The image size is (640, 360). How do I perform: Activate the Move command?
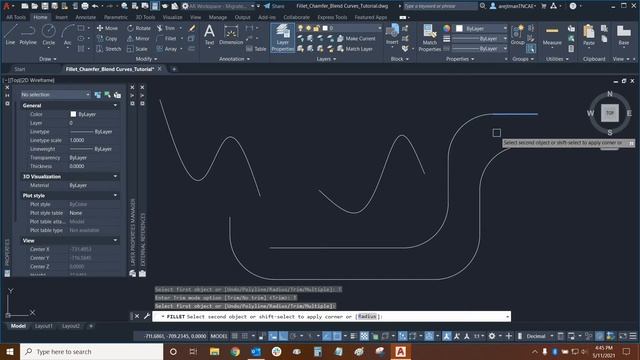[x=107, y=28]
